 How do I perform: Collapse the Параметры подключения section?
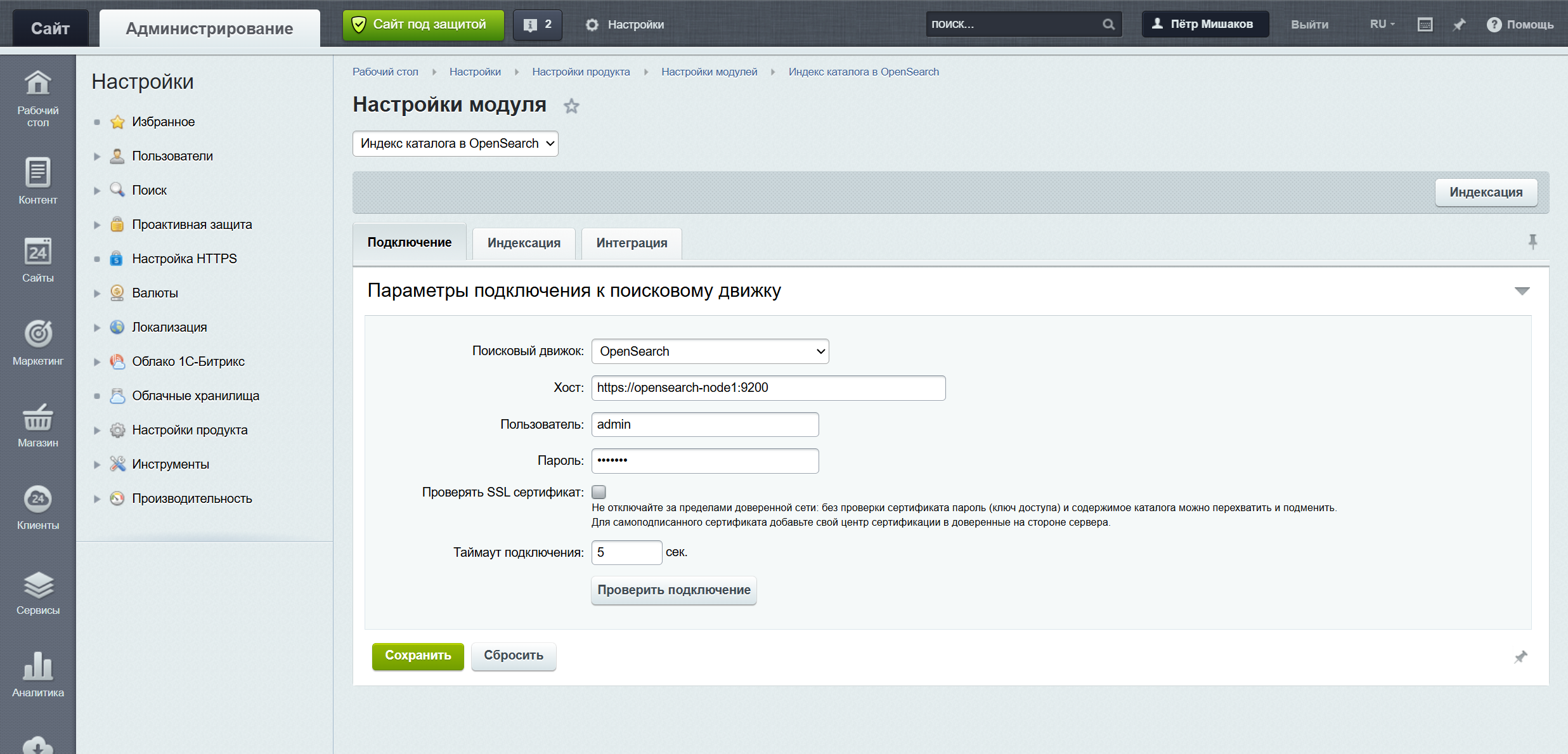(x=1522, y=291)
